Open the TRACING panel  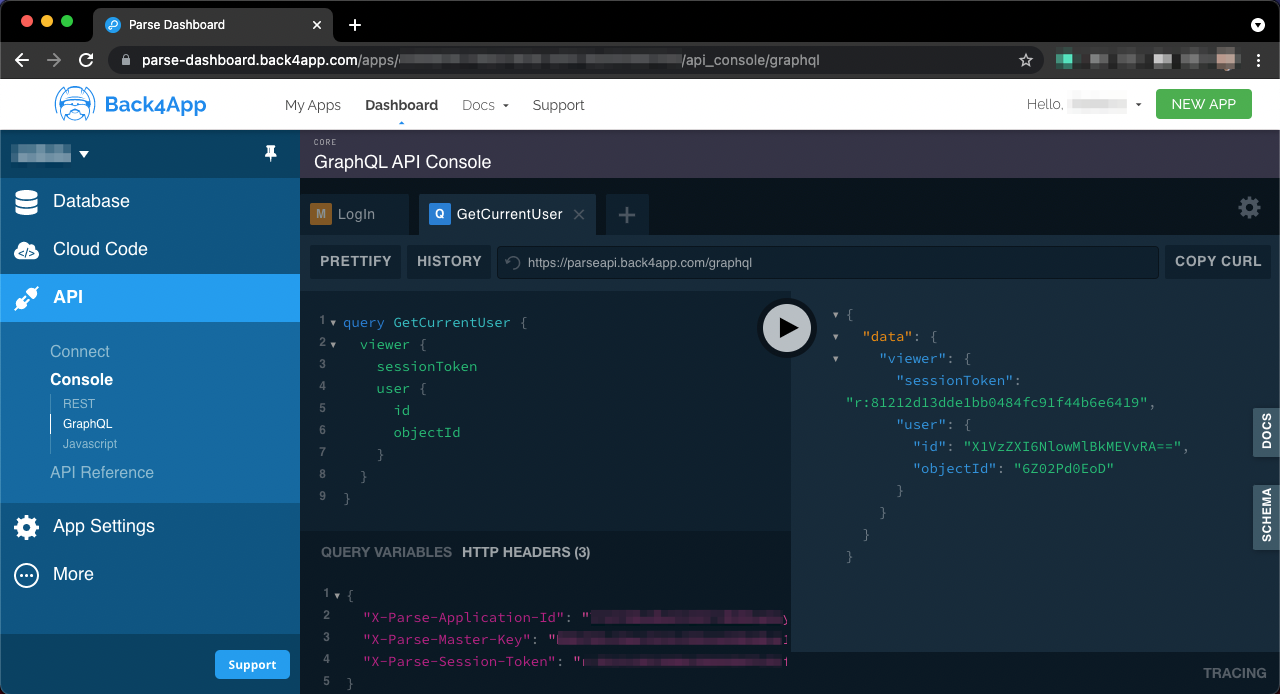tap(1235, 673)
